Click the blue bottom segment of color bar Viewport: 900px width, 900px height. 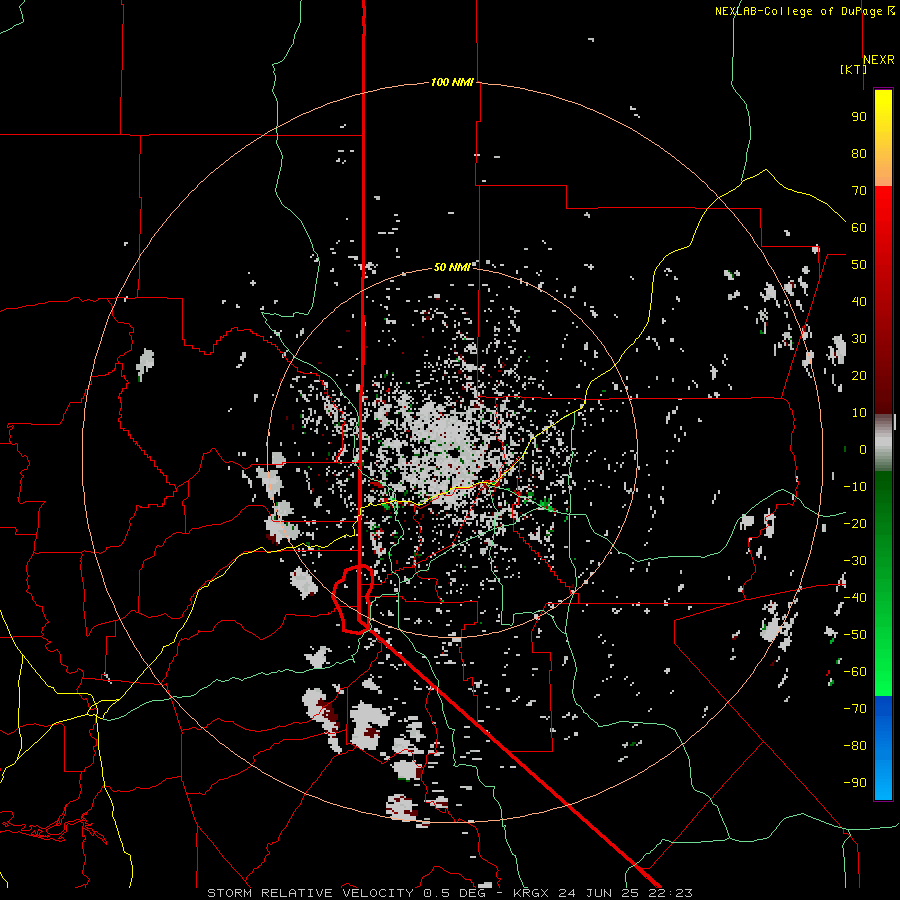click(x=883, y=748)
